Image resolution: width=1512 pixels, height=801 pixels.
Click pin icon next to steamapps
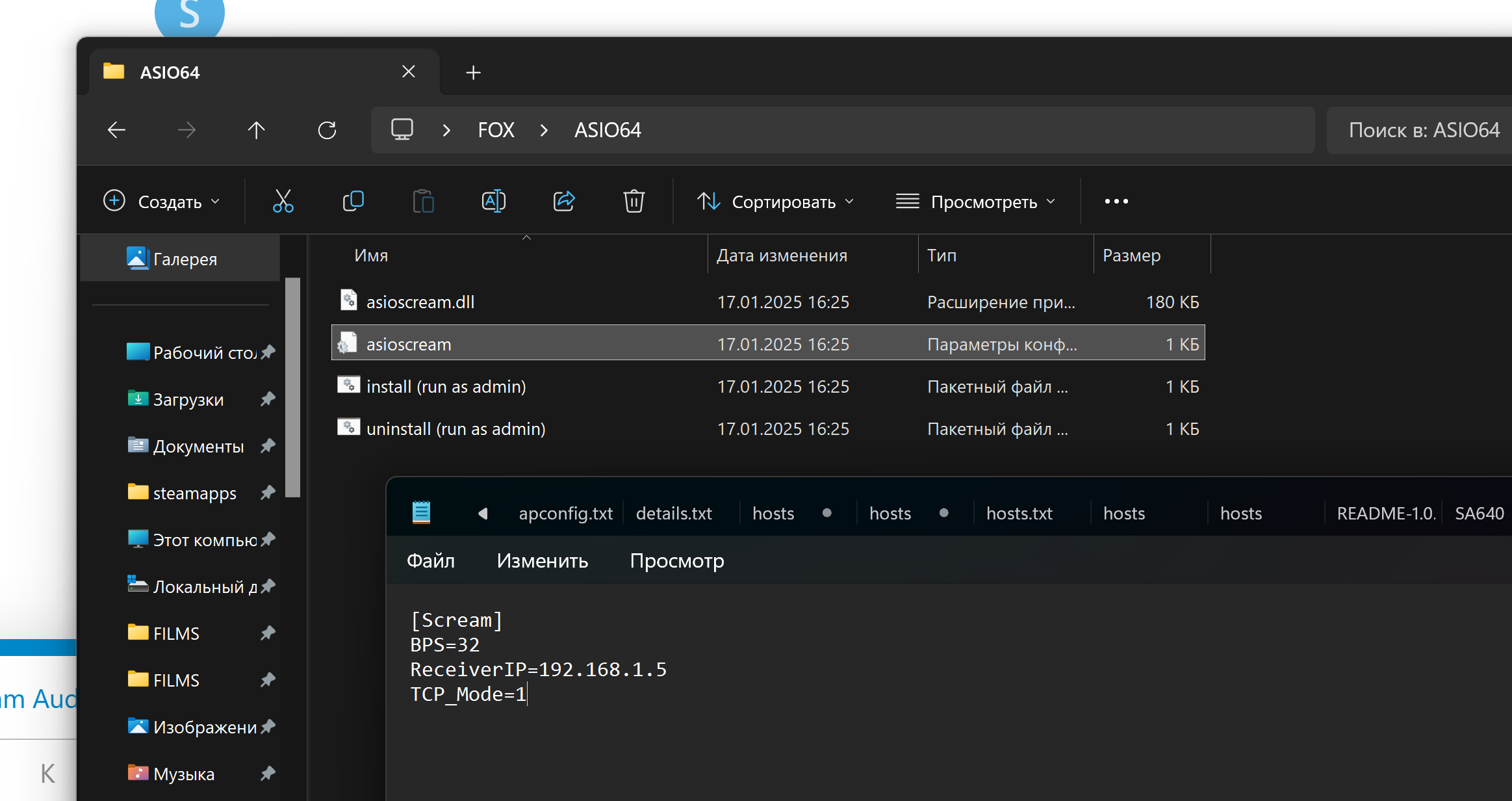(268, 493)
